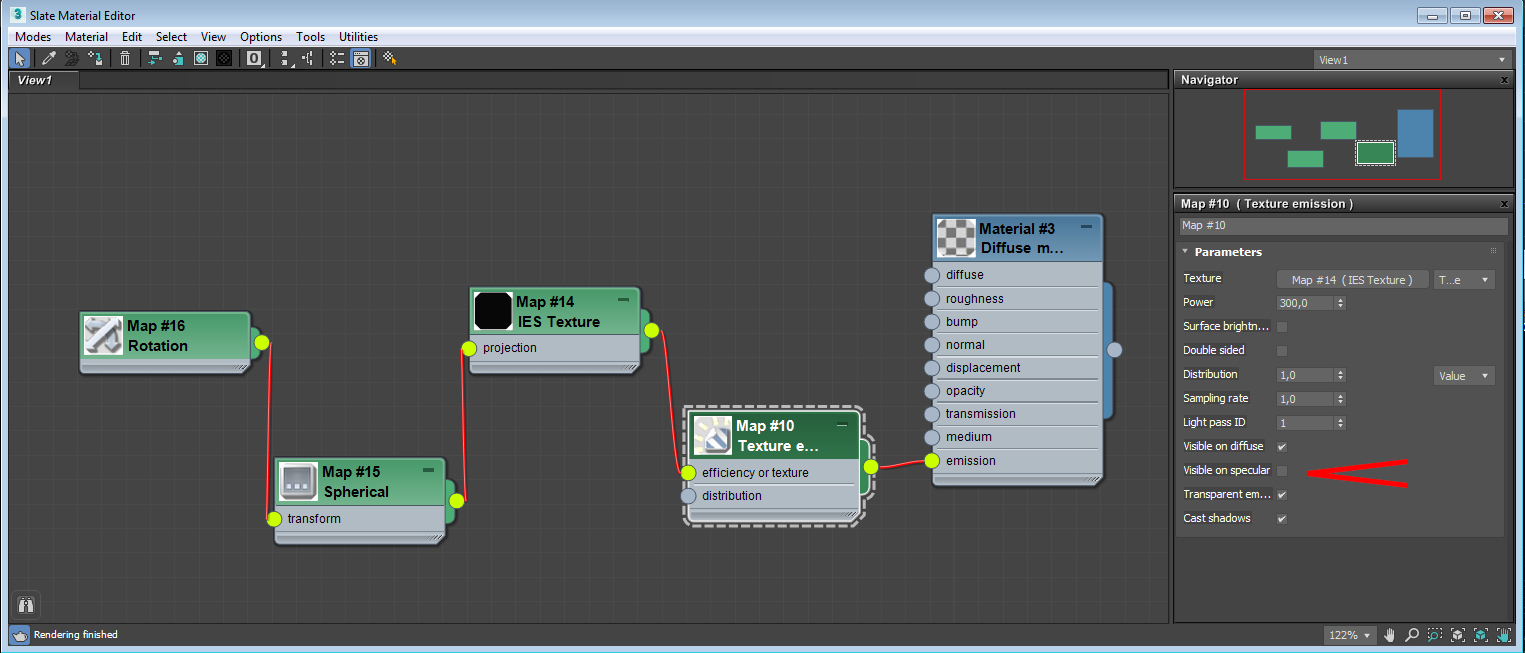Activate Zoom Region tool

(1435, 635)
